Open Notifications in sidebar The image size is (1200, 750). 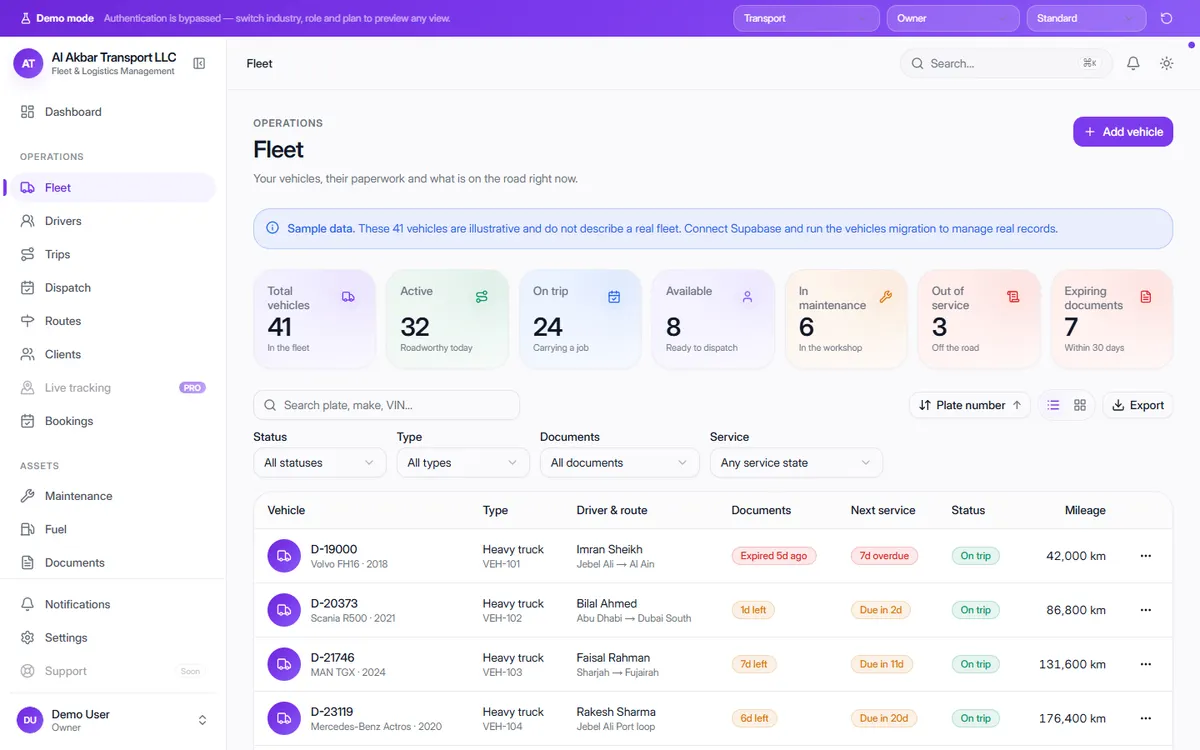point(113,604)
